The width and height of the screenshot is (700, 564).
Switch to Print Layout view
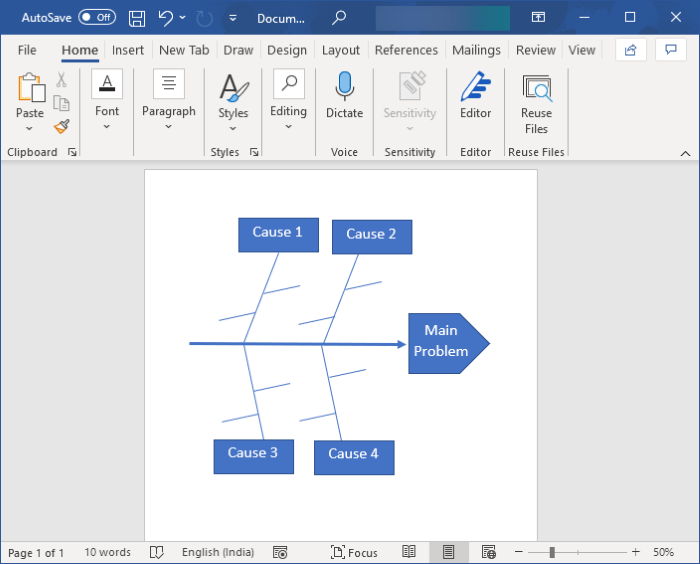tap(449, 552)
